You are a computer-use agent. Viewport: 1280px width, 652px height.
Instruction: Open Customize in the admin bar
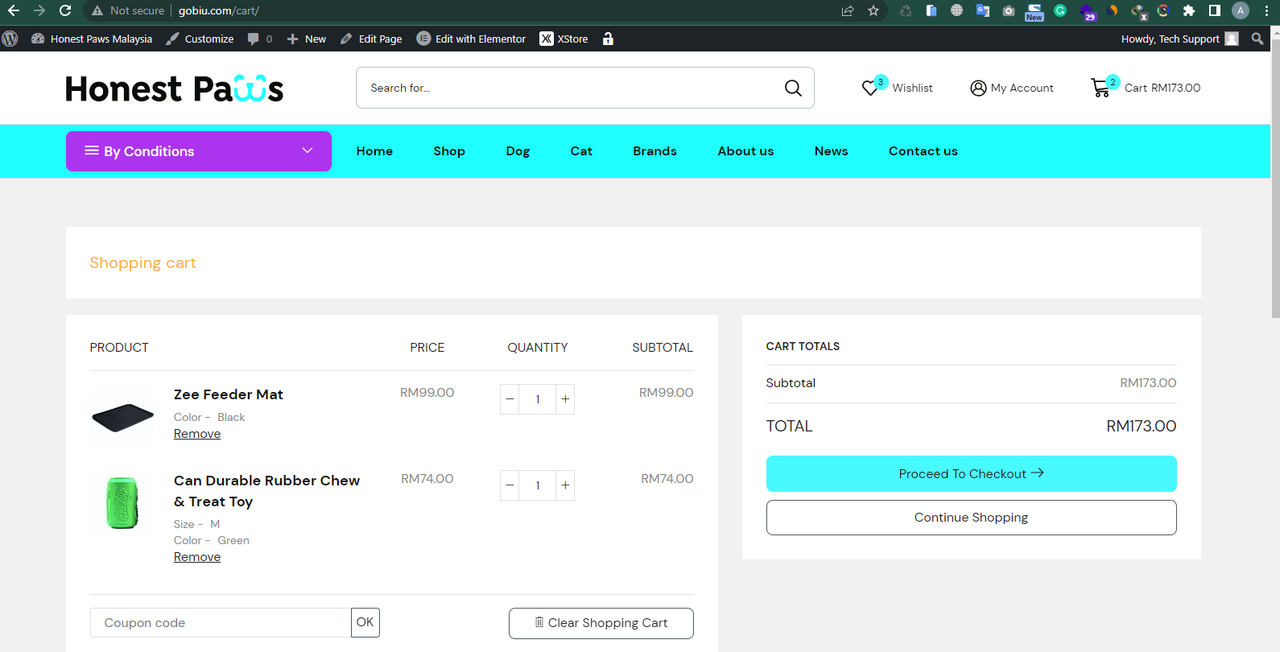point(200,39)
